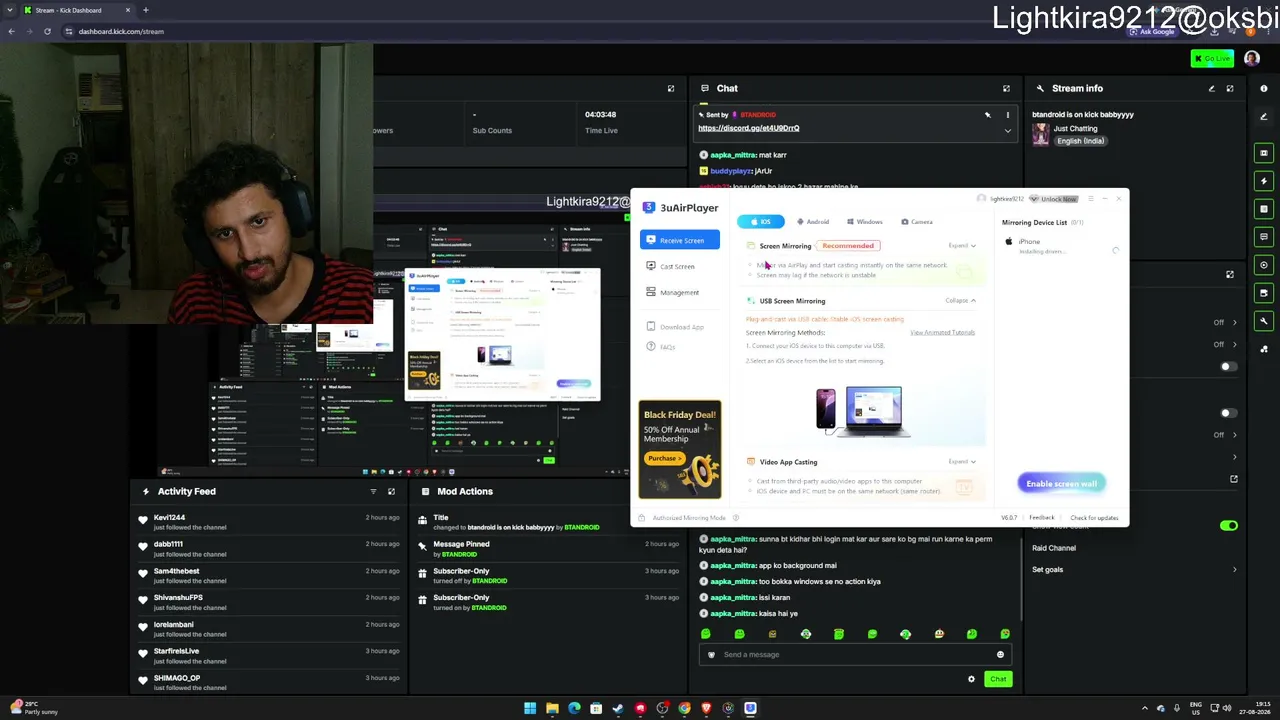Click Feedback link in 3uAirPlayer footer

click(x=1042, y=518)
